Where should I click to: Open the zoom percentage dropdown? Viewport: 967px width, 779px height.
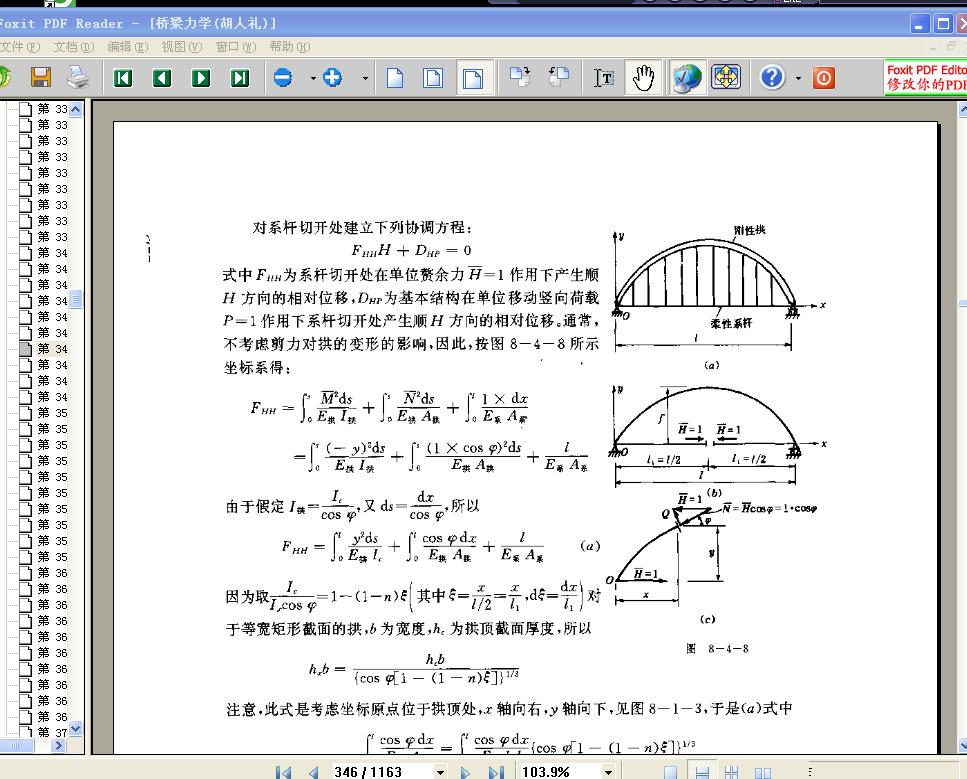[x=607, y=772]
